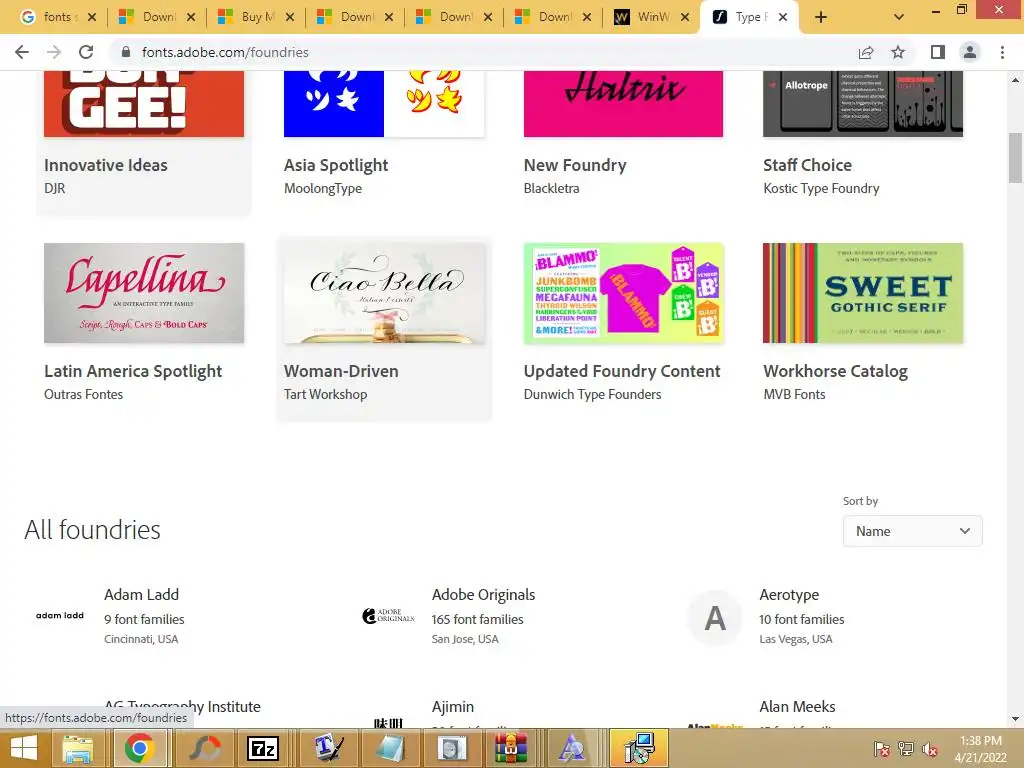
Task: Visit the MoolongType foundry
Action: (x=323, y=189)
